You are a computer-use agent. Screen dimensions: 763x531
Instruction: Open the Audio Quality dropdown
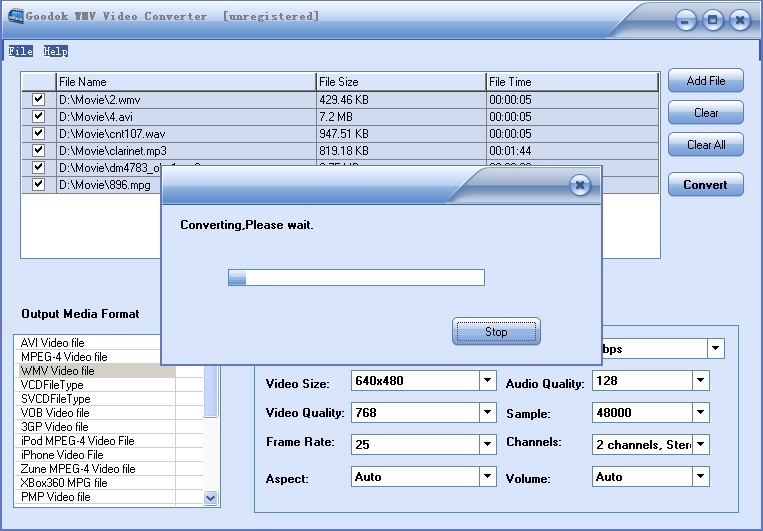coord(700,381)
